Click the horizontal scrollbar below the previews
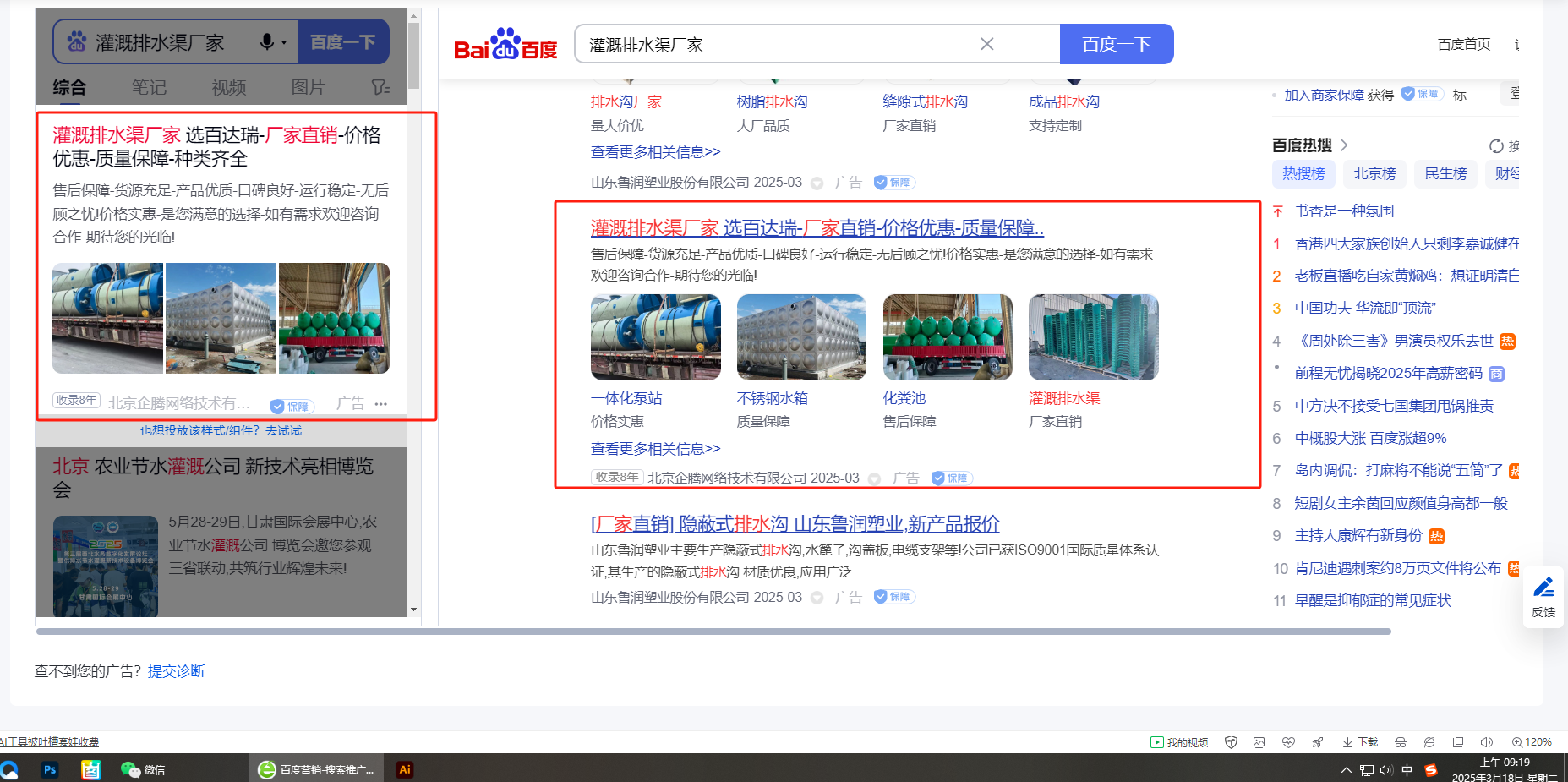Image resolution: width=1568 pixels, height=782 pixels. click(x=713, y=631)
